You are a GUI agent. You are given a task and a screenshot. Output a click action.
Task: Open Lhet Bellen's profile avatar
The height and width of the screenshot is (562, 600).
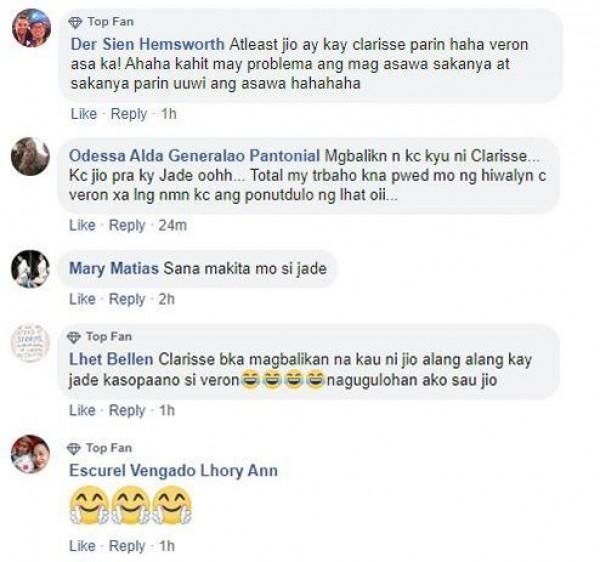click(x=30, y=343)
